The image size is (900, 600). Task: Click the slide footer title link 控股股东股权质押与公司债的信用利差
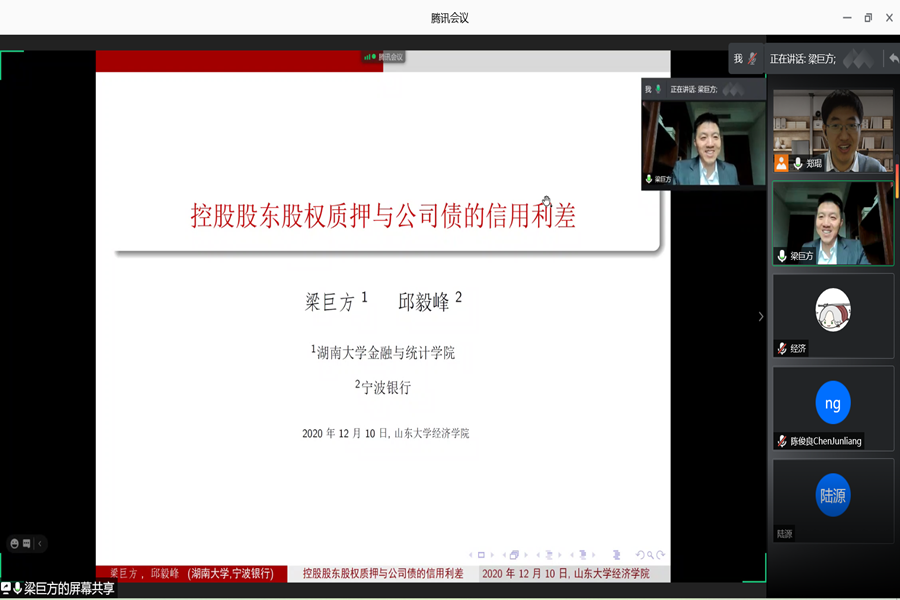(383, 574)
